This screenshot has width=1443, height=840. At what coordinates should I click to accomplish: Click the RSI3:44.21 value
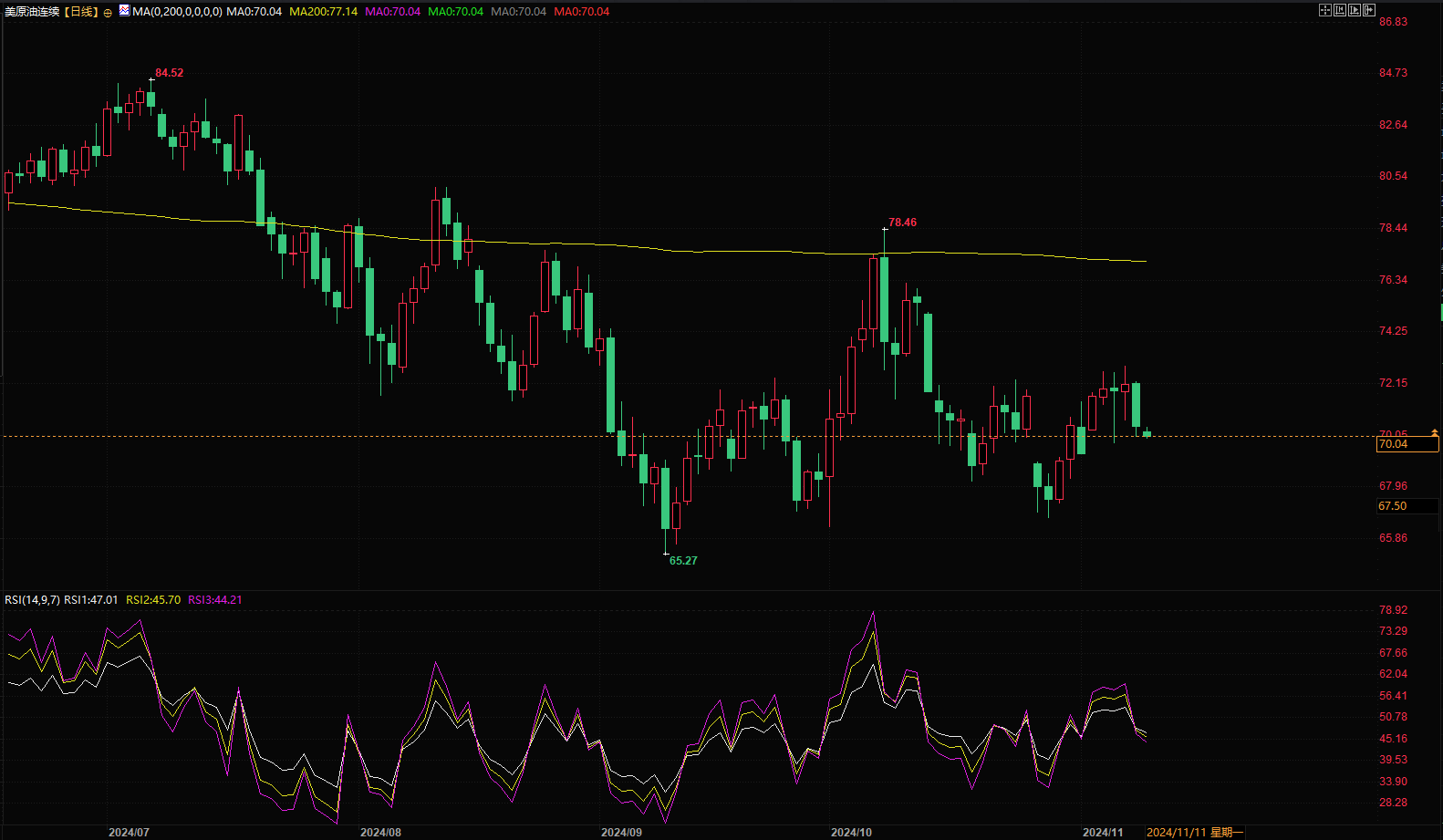(x=215, y=599)
